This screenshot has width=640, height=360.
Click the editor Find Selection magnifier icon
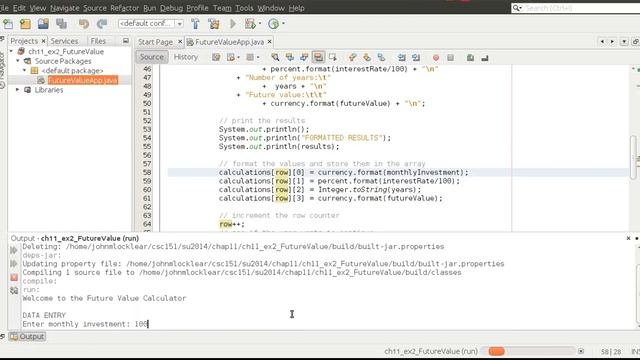click(x=275, y=58)
